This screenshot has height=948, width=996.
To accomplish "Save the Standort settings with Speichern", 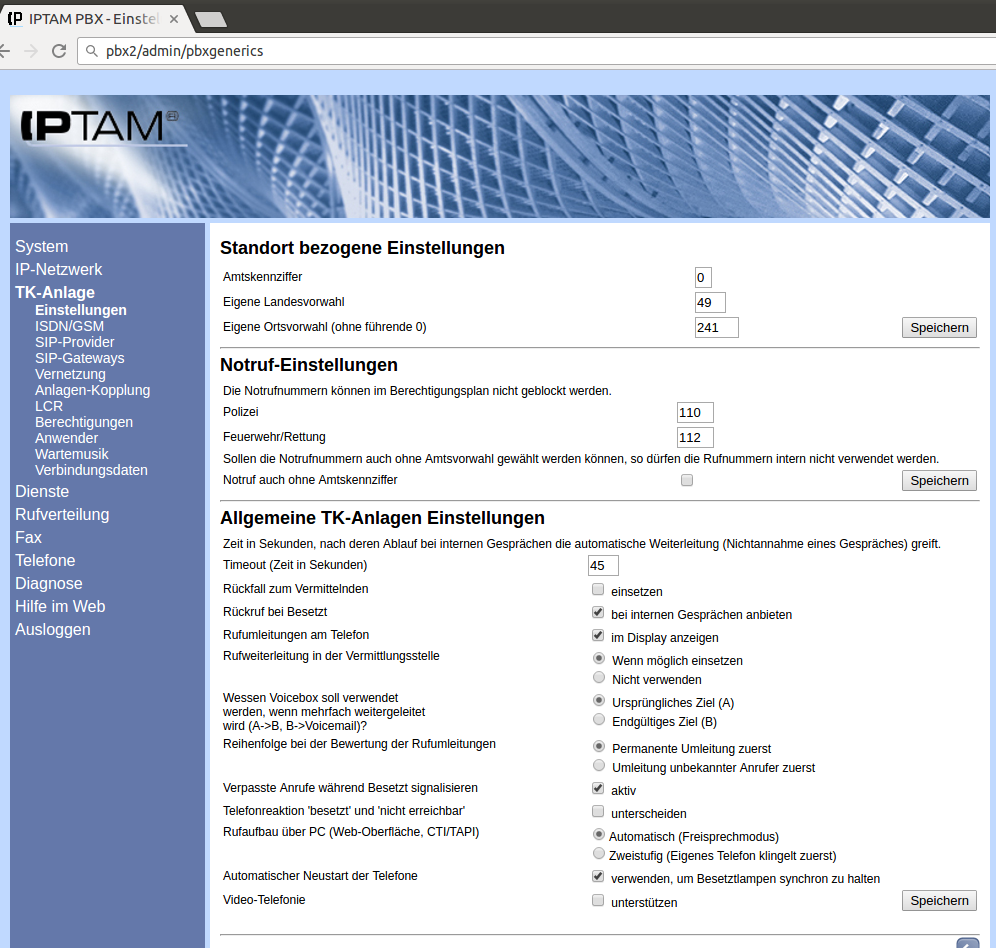I will click(939, 328).
